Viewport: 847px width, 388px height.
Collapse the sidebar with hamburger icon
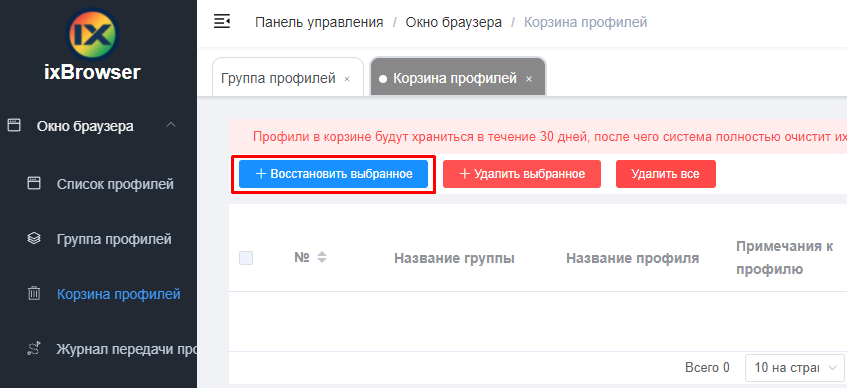click(x=222, y=22)
